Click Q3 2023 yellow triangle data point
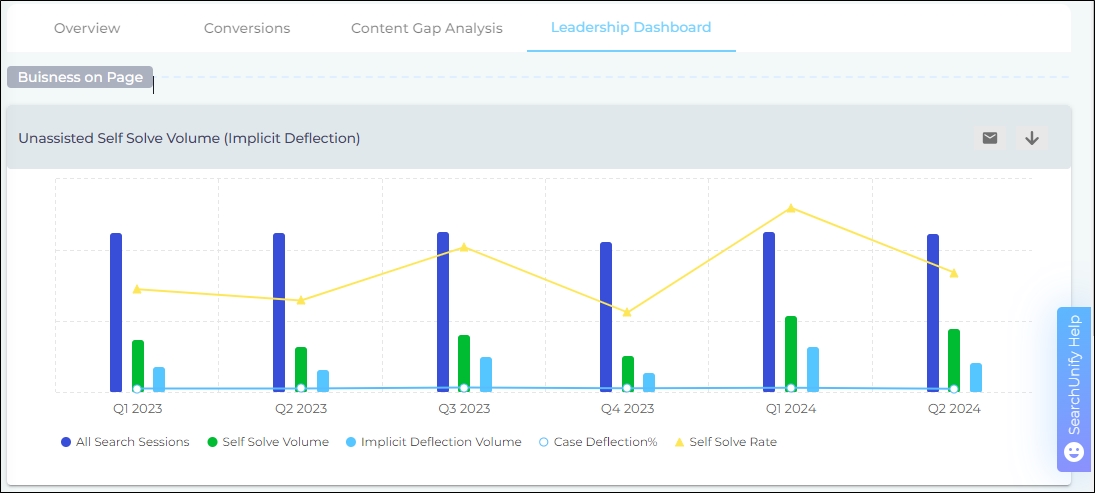This screenshot has height=493, width=1095. tap(464, 247)
